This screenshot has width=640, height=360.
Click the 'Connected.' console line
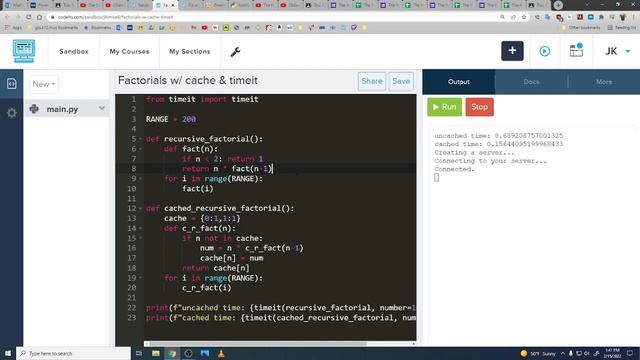(x=454, y=169)
